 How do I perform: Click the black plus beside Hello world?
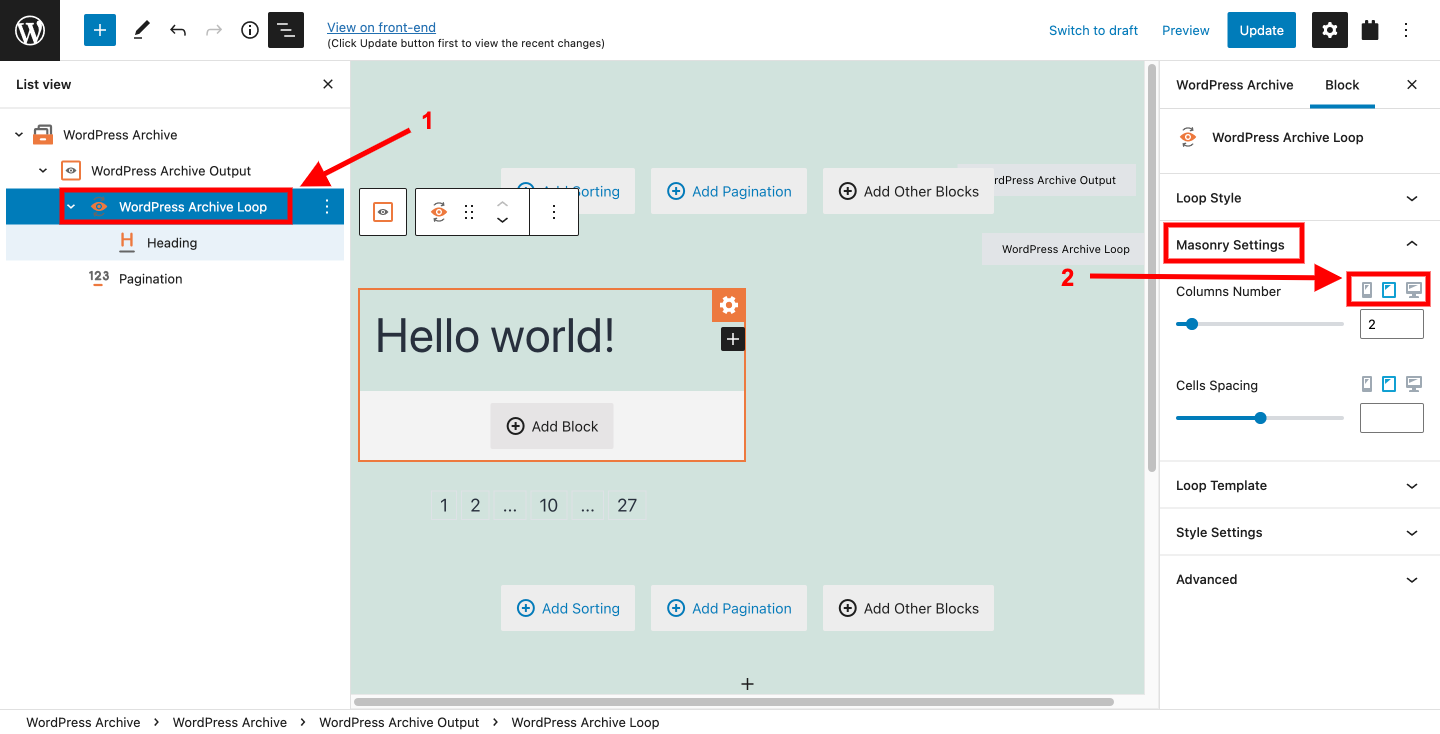coord(733,339)
